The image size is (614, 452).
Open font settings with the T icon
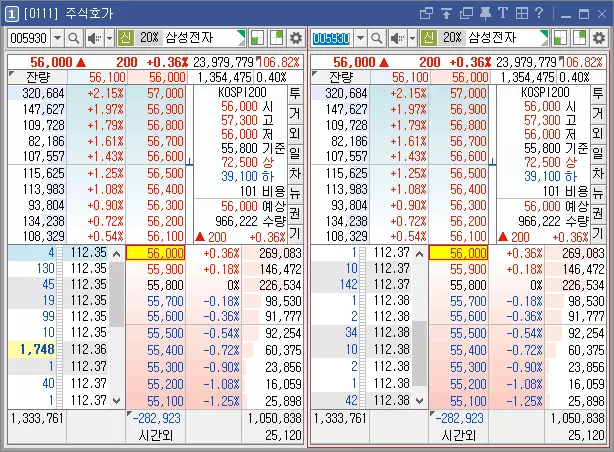coord(503,13)
